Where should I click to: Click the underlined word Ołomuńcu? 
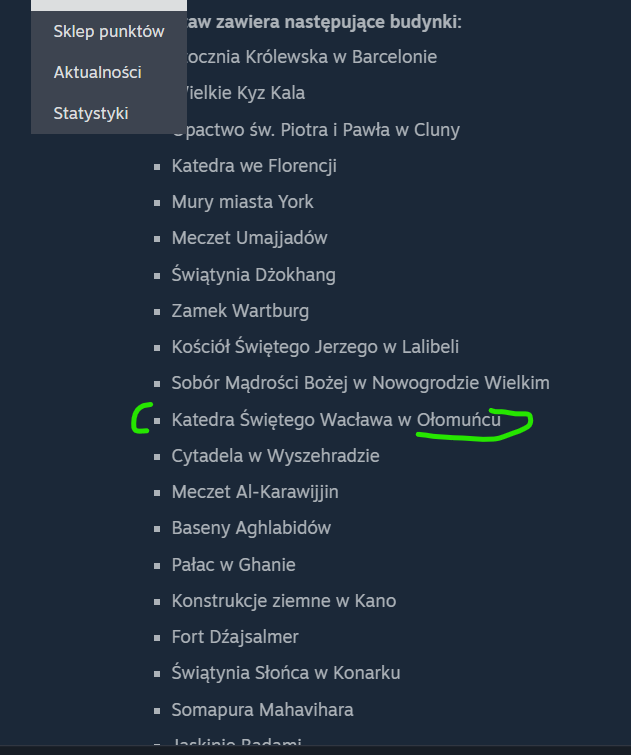[x=459, y=419]
